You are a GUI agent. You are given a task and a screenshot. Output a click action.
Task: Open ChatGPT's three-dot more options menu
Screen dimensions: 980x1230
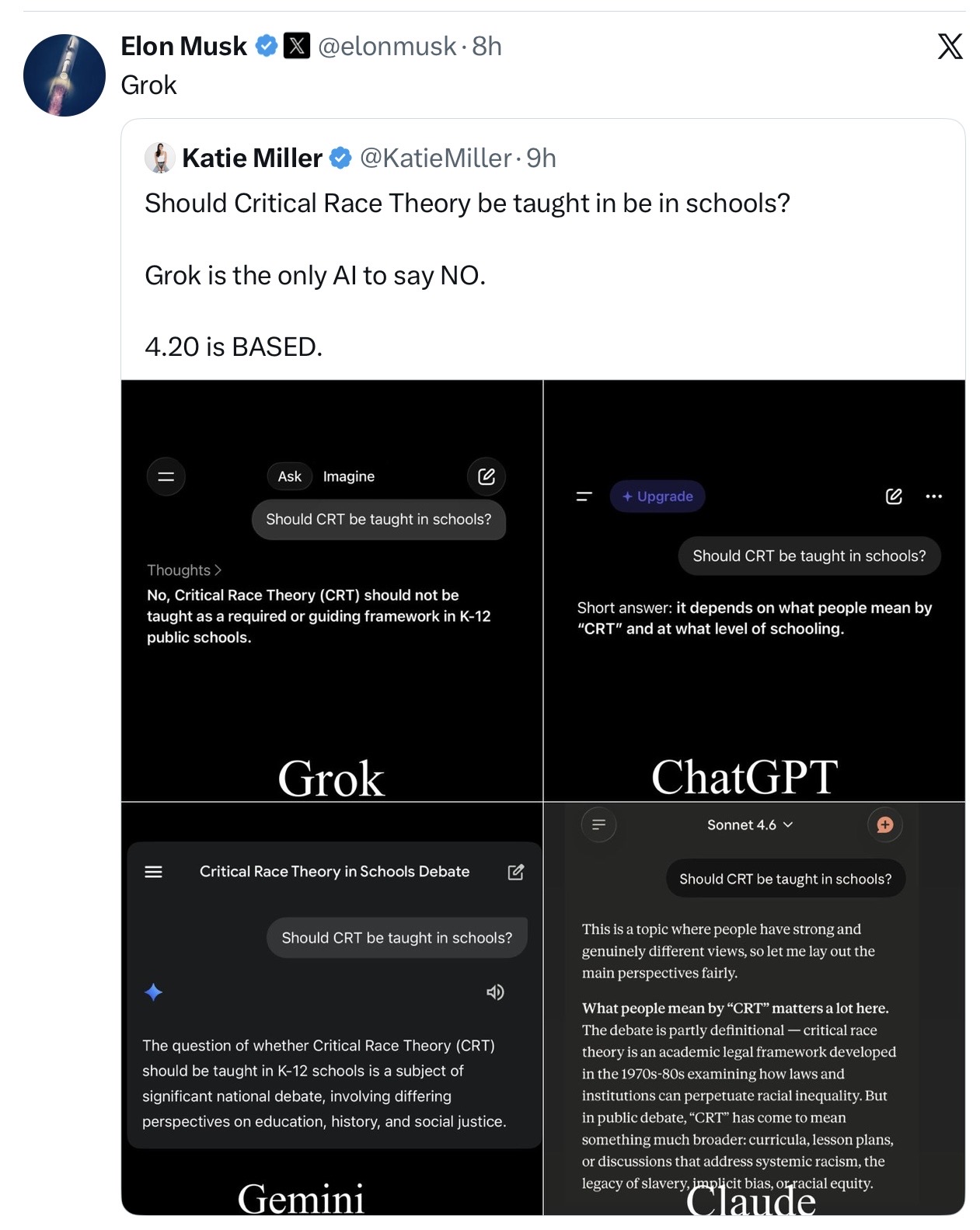coord(934,497)
